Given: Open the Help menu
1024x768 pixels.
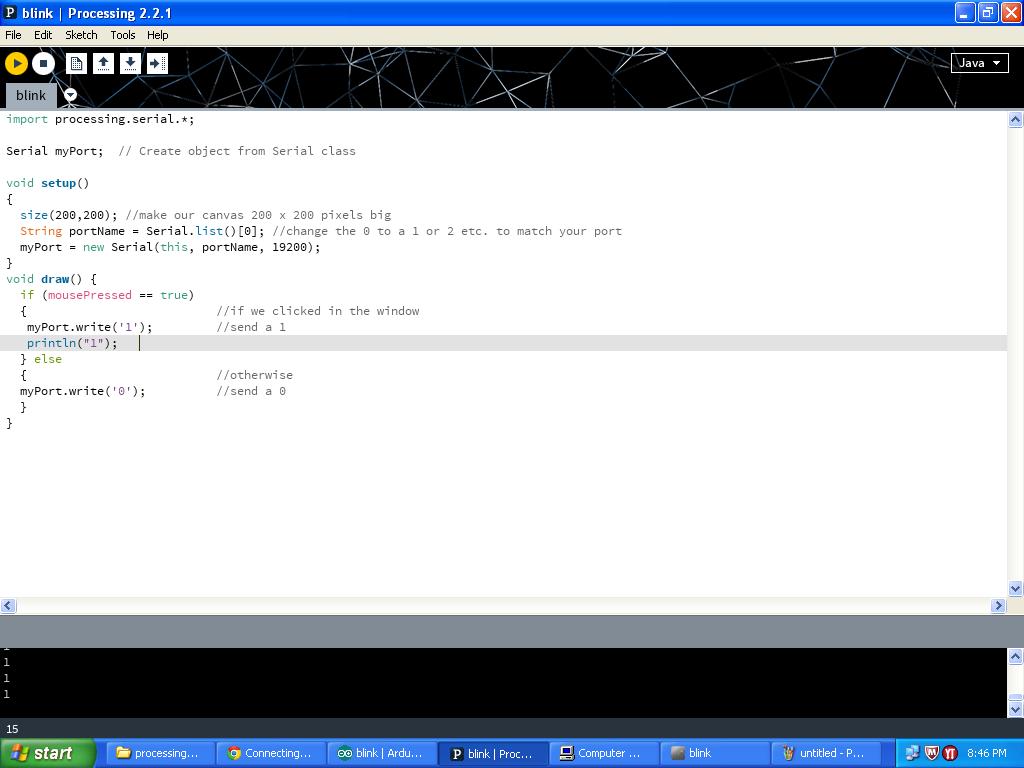Looking at the screenshot, I should click(157, 35).
